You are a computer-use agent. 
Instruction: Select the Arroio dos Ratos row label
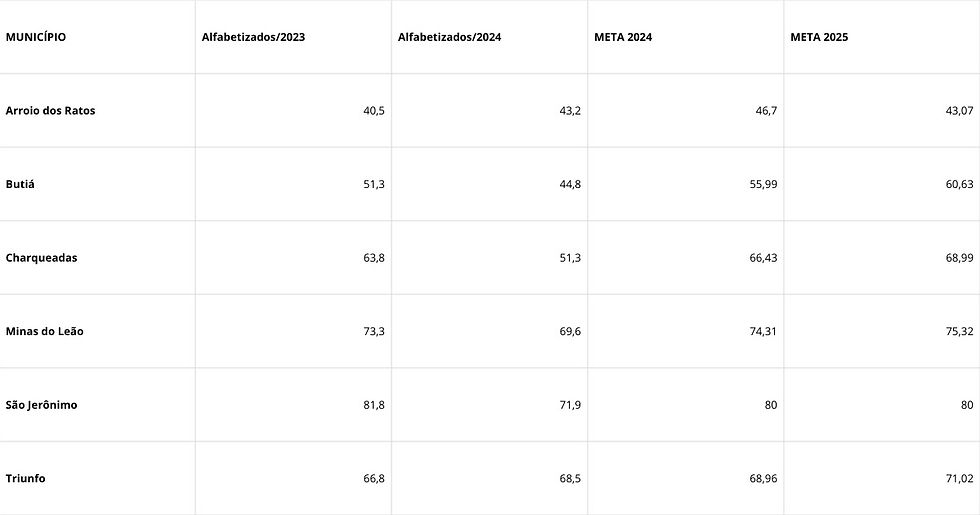click(x=51, y=111)
